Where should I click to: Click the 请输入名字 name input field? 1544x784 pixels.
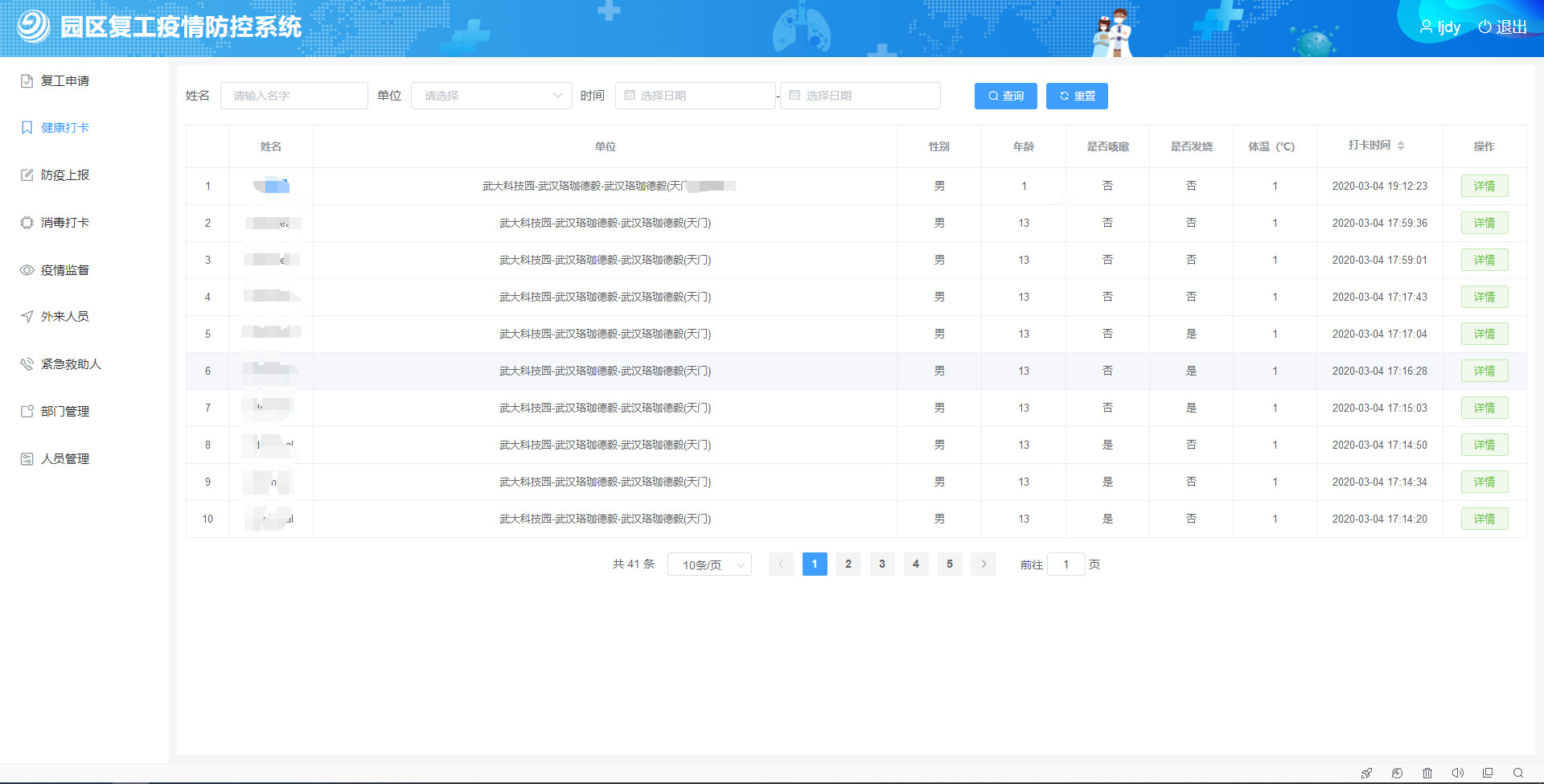point(294,96)
